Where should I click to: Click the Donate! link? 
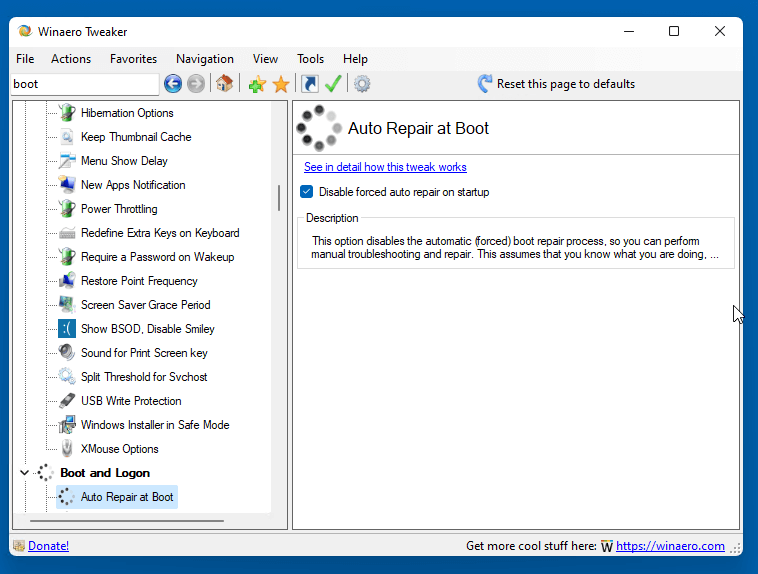coord(48,546)
